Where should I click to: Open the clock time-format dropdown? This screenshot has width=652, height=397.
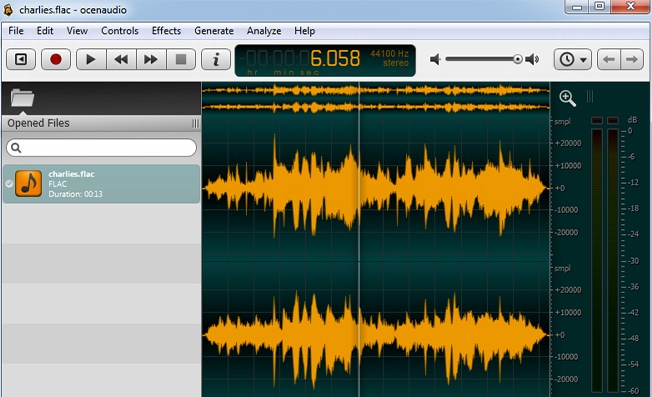pos(573,59)
